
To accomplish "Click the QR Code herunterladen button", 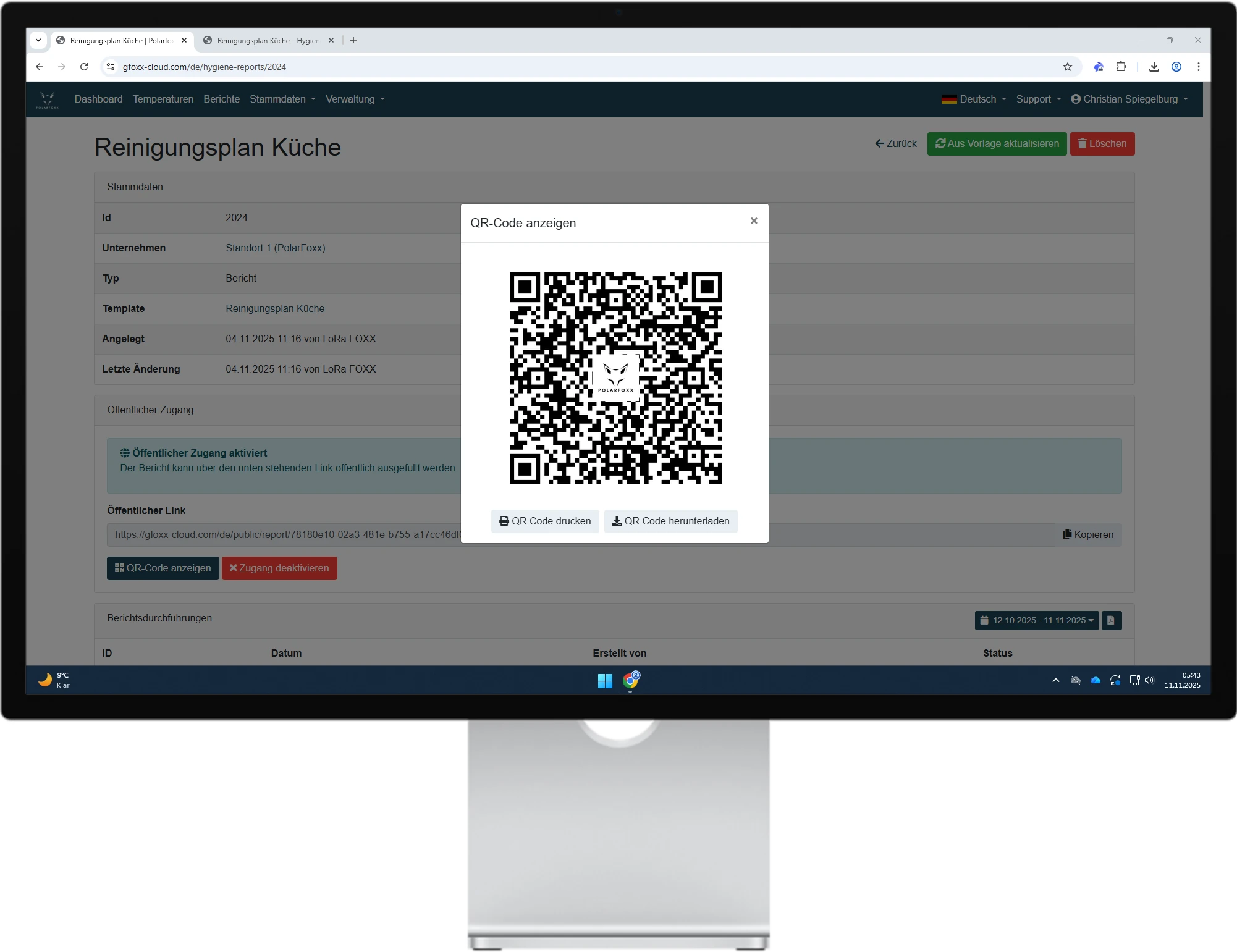I will (x=670, y=521).
